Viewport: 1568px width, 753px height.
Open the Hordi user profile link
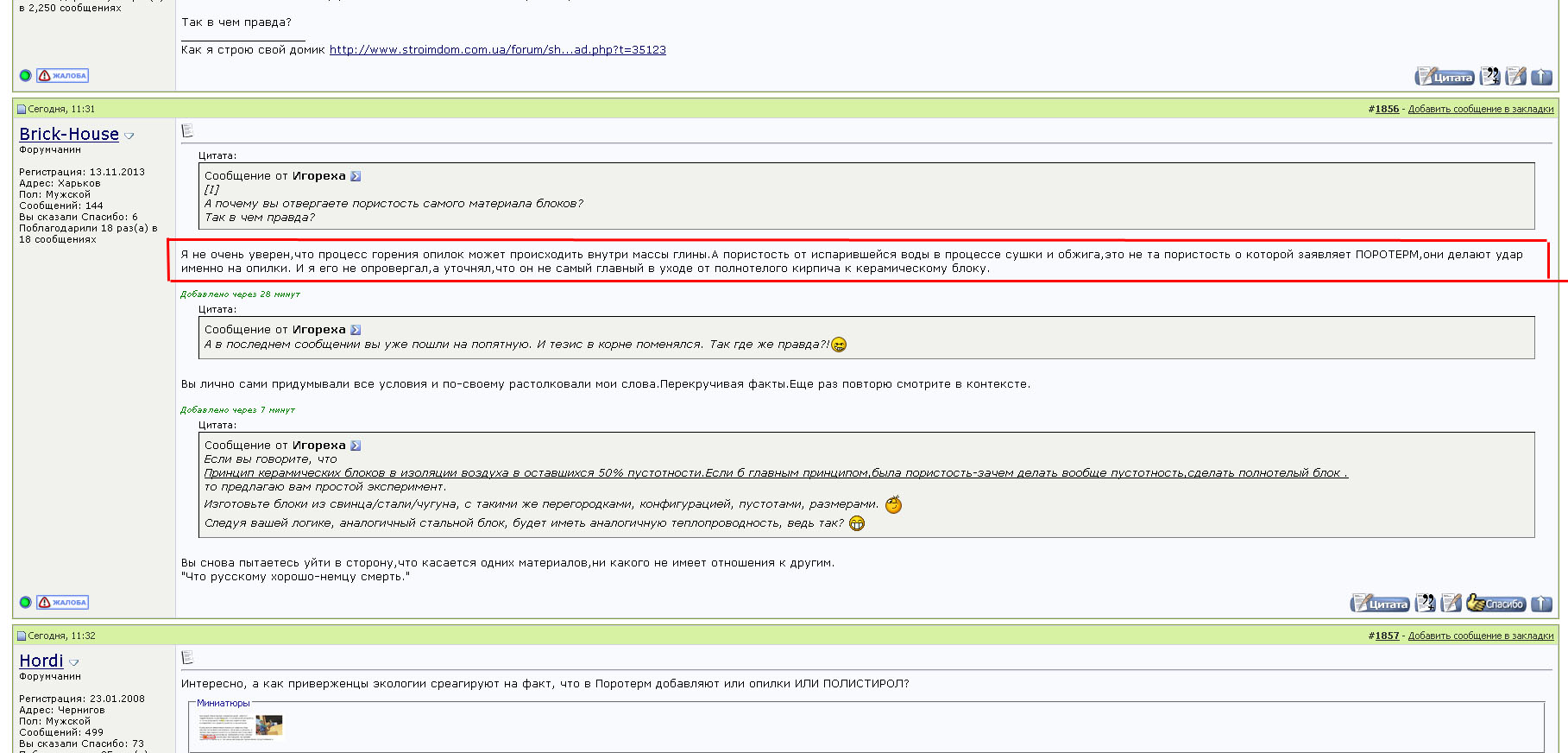click(41, 661)
